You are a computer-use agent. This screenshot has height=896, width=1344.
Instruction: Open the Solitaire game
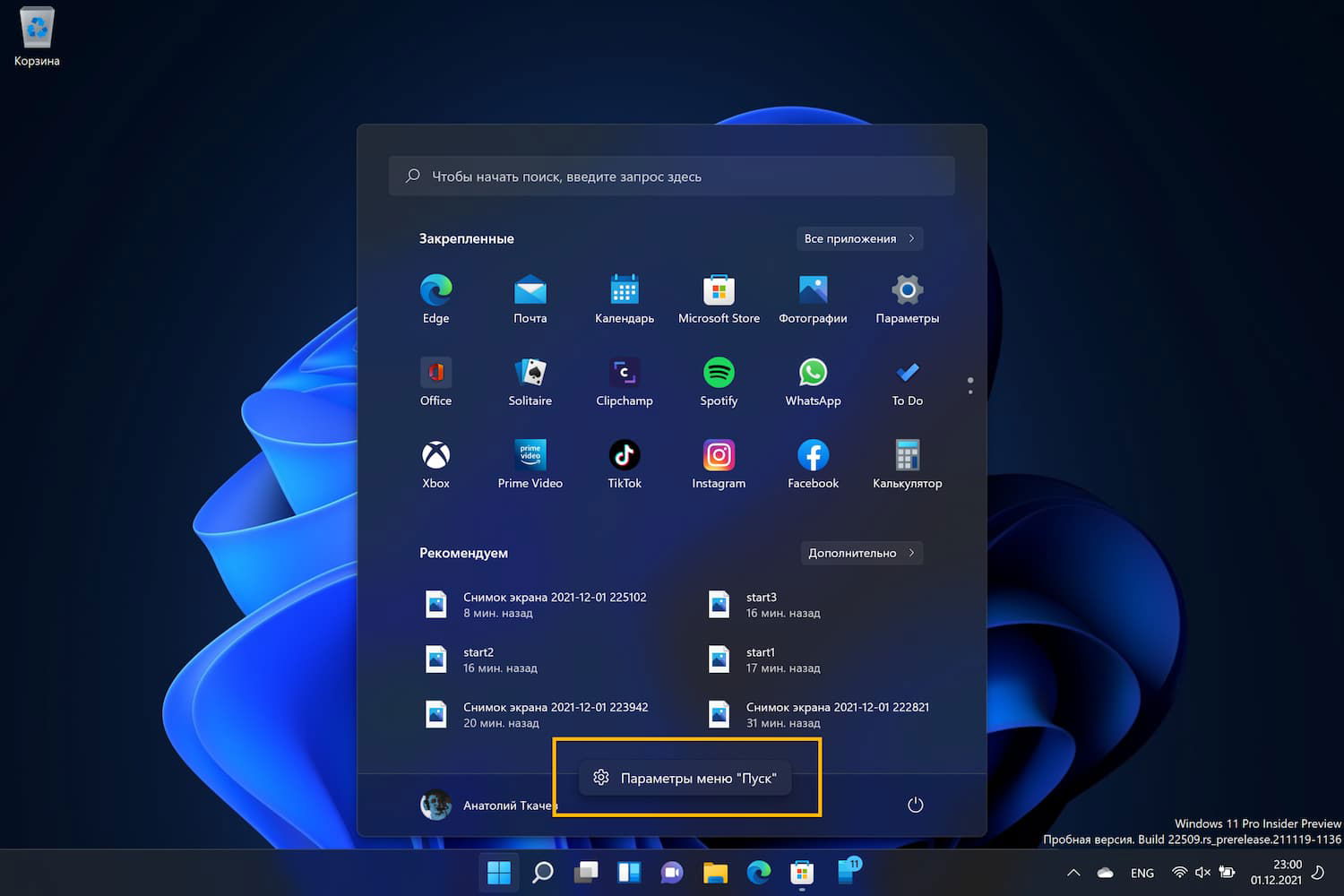pos(530,382)
